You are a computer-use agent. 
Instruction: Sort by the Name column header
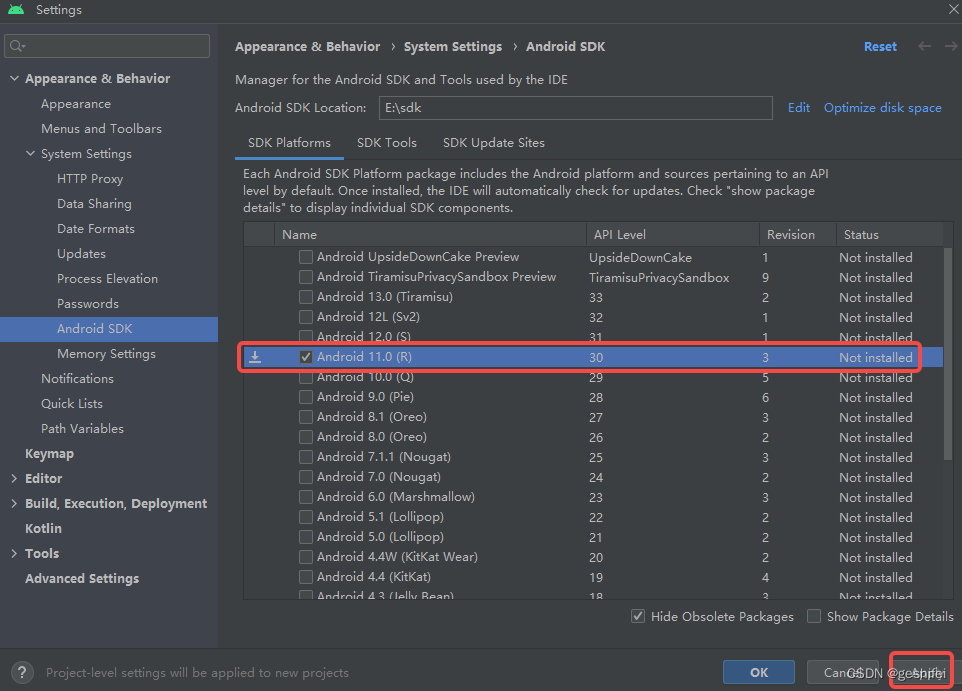pyautogui.click(x=430, y=234)
